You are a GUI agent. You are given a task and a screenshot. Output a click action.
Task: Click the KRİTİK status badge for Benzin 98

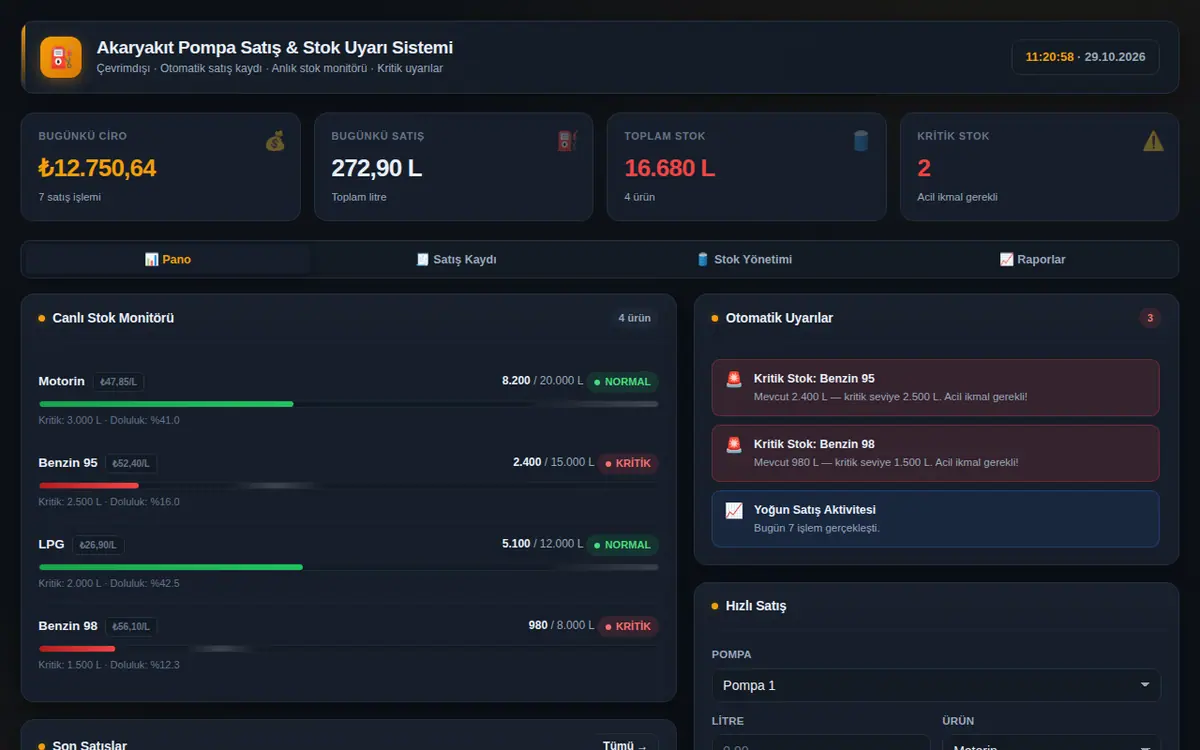[x=628, y=626]
